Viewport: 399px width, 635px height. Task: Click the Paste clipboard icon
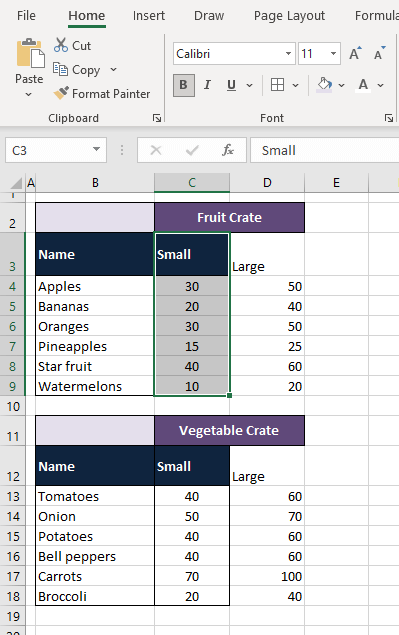click(30, 53)
